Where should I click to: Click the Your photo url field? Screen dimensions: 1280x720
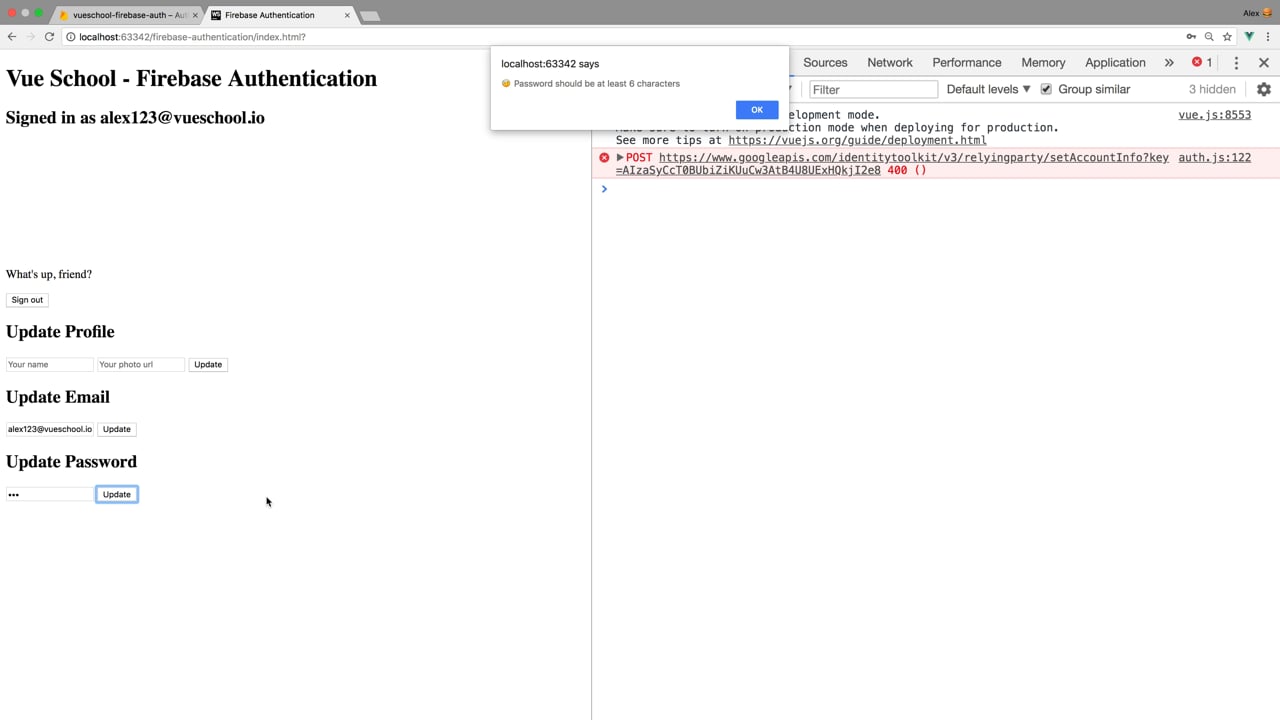(141, 364)
